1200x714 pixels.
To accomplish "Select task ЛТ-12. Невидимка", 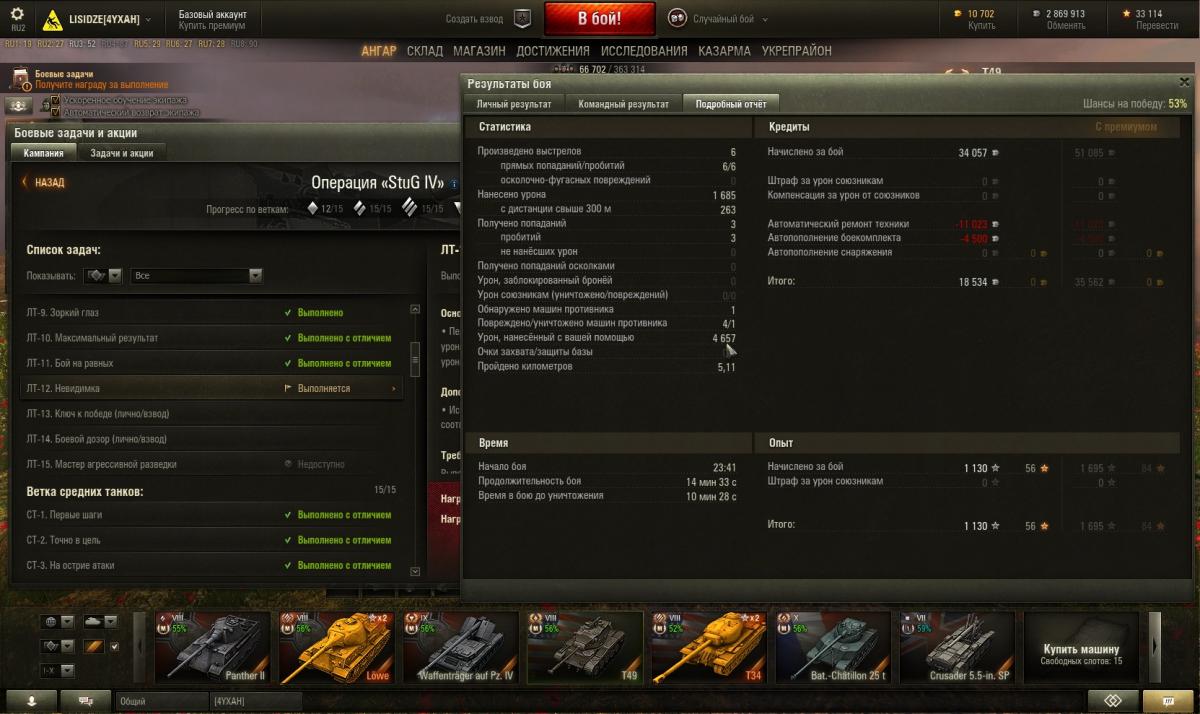I will (212, 388).
